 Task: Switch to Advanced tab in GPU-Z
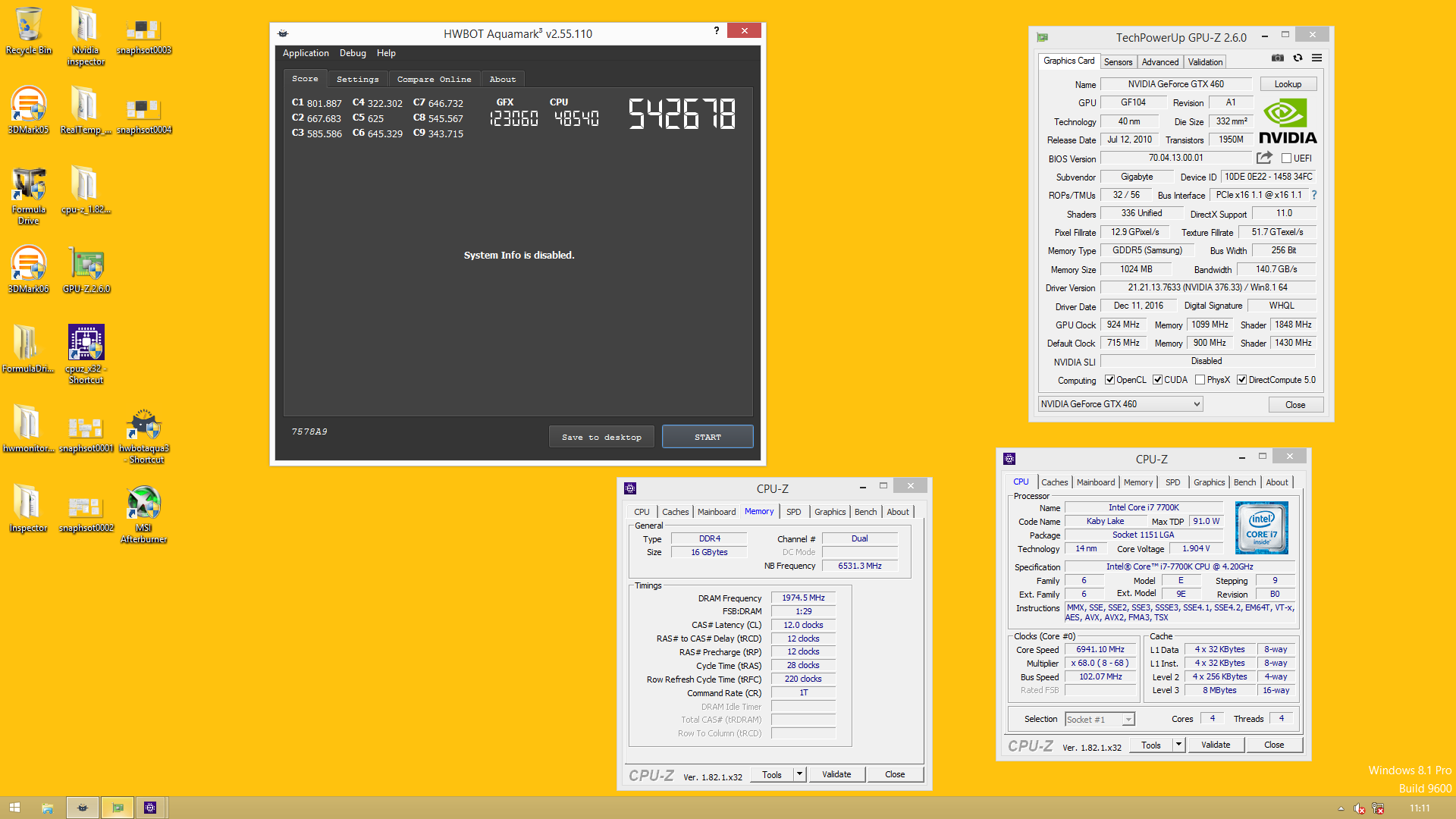pyautogui.click(x=1159, y=62)
